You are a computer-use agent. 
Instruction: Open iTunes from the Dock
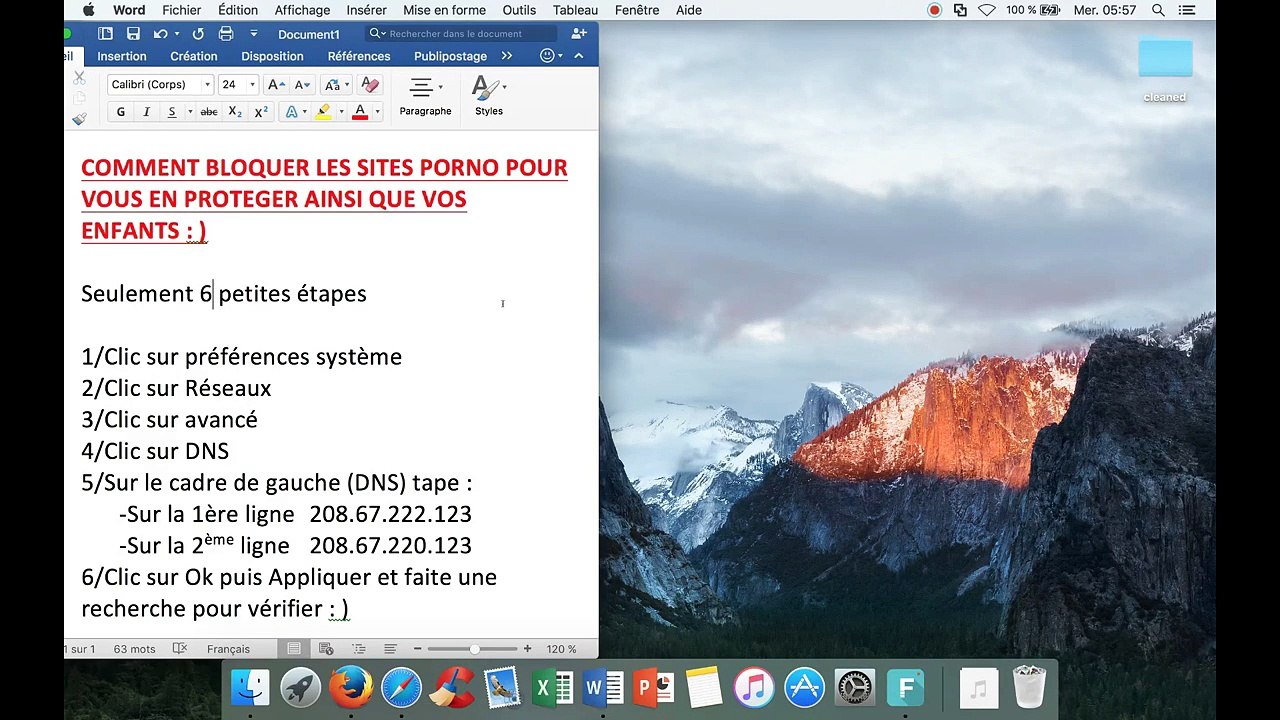tap(754, 688)
